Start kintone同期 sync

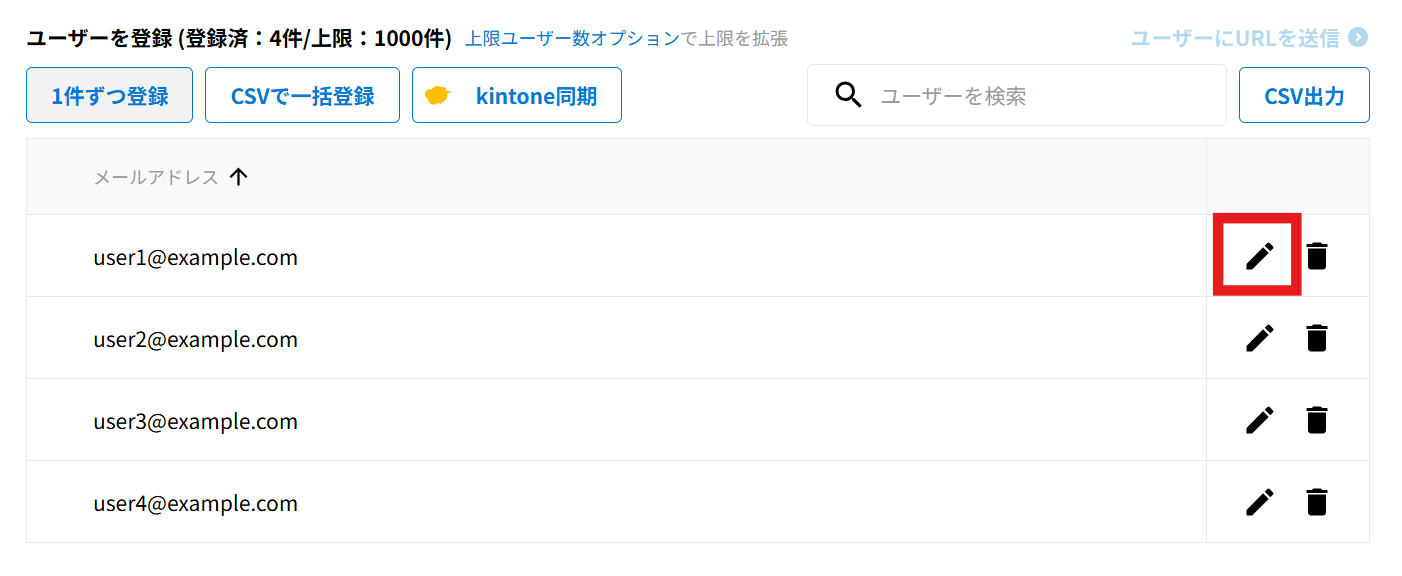coord(517,96)
